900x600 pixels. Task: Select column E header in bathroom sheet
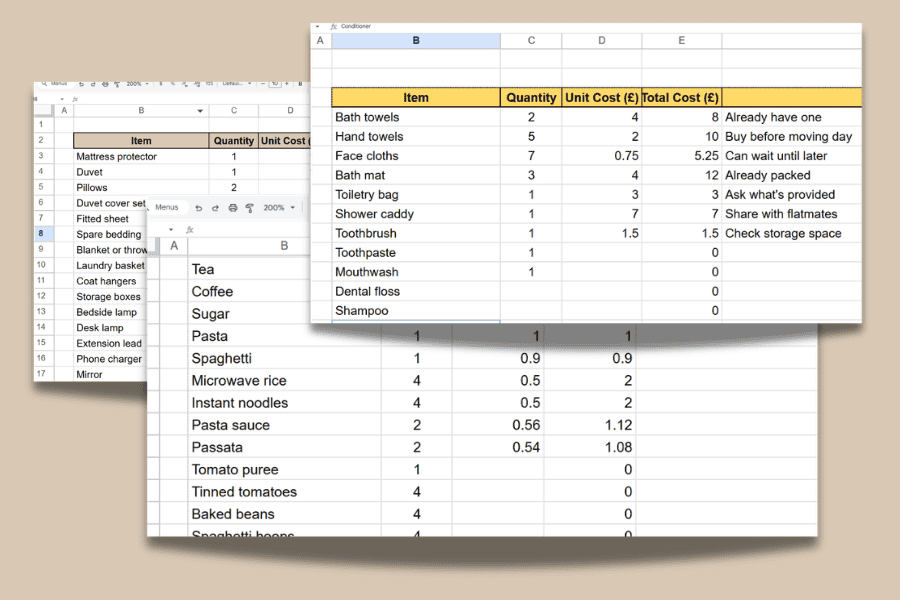tap(681, 41)
